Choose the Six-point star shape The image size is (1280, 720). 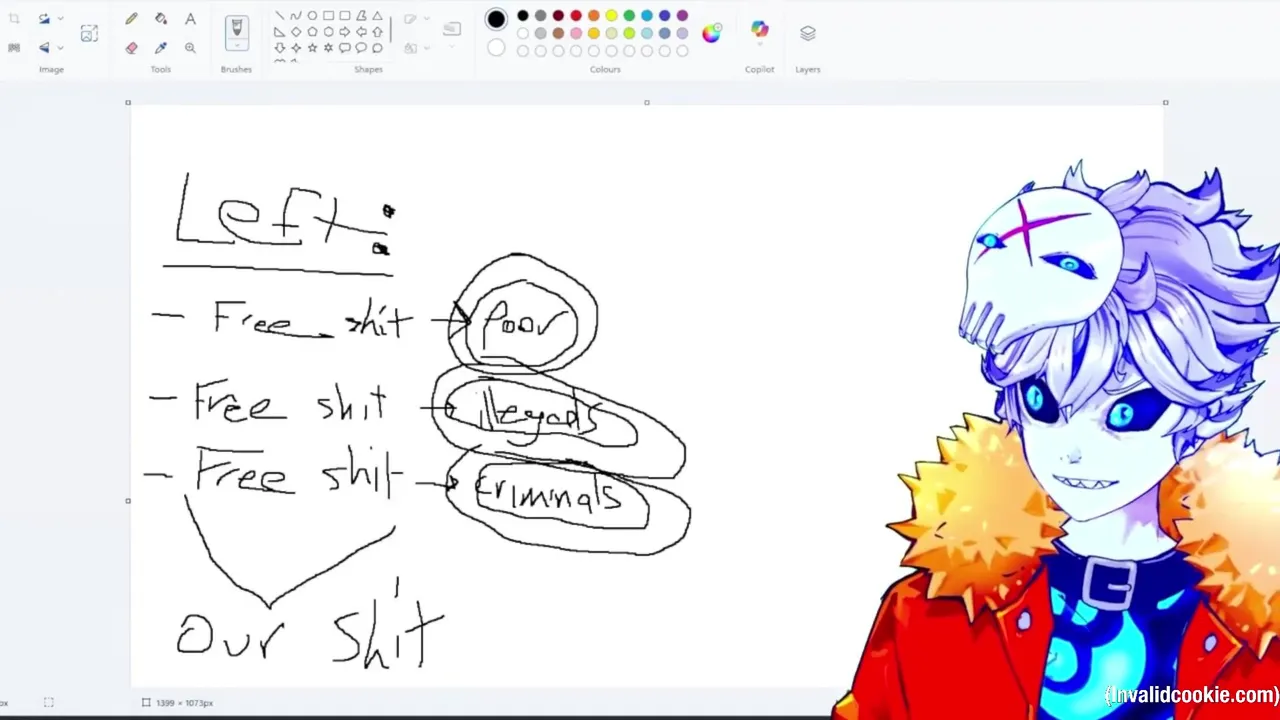[x=328, y=47]
